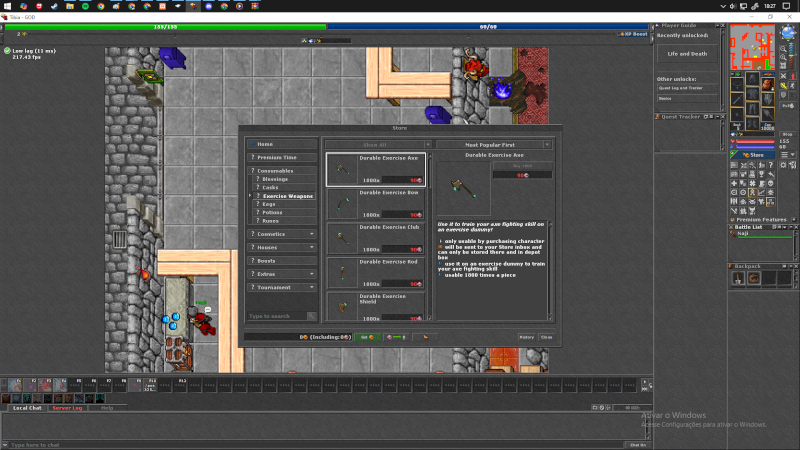Toggle the crossed swords combat mode icon
The height and width of the screenshot is (450, 800).
[784, 76]
